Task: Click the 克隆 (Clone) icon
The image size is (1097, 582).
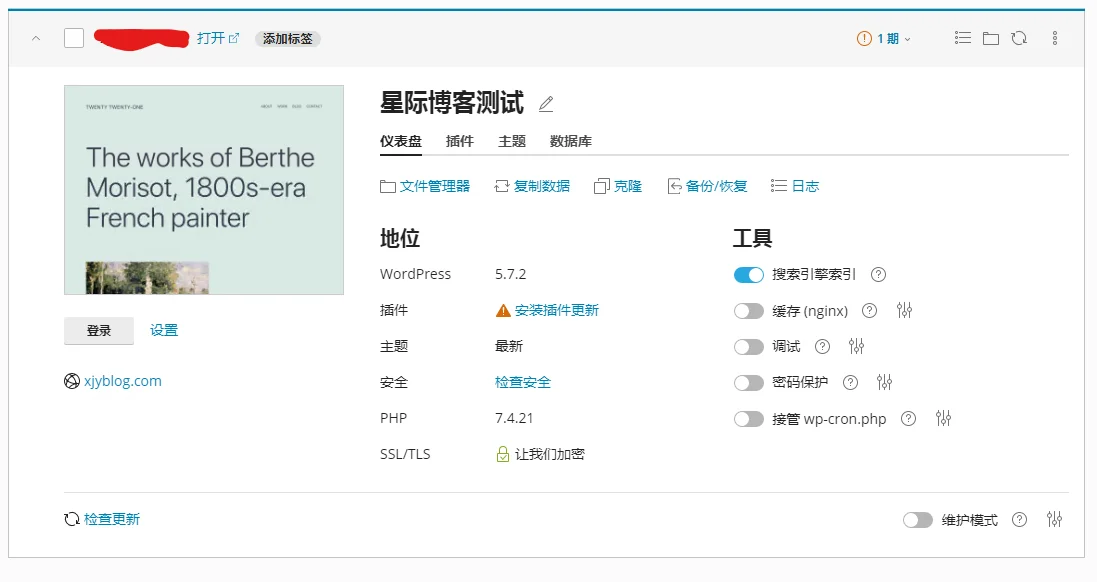Action: 619,185
